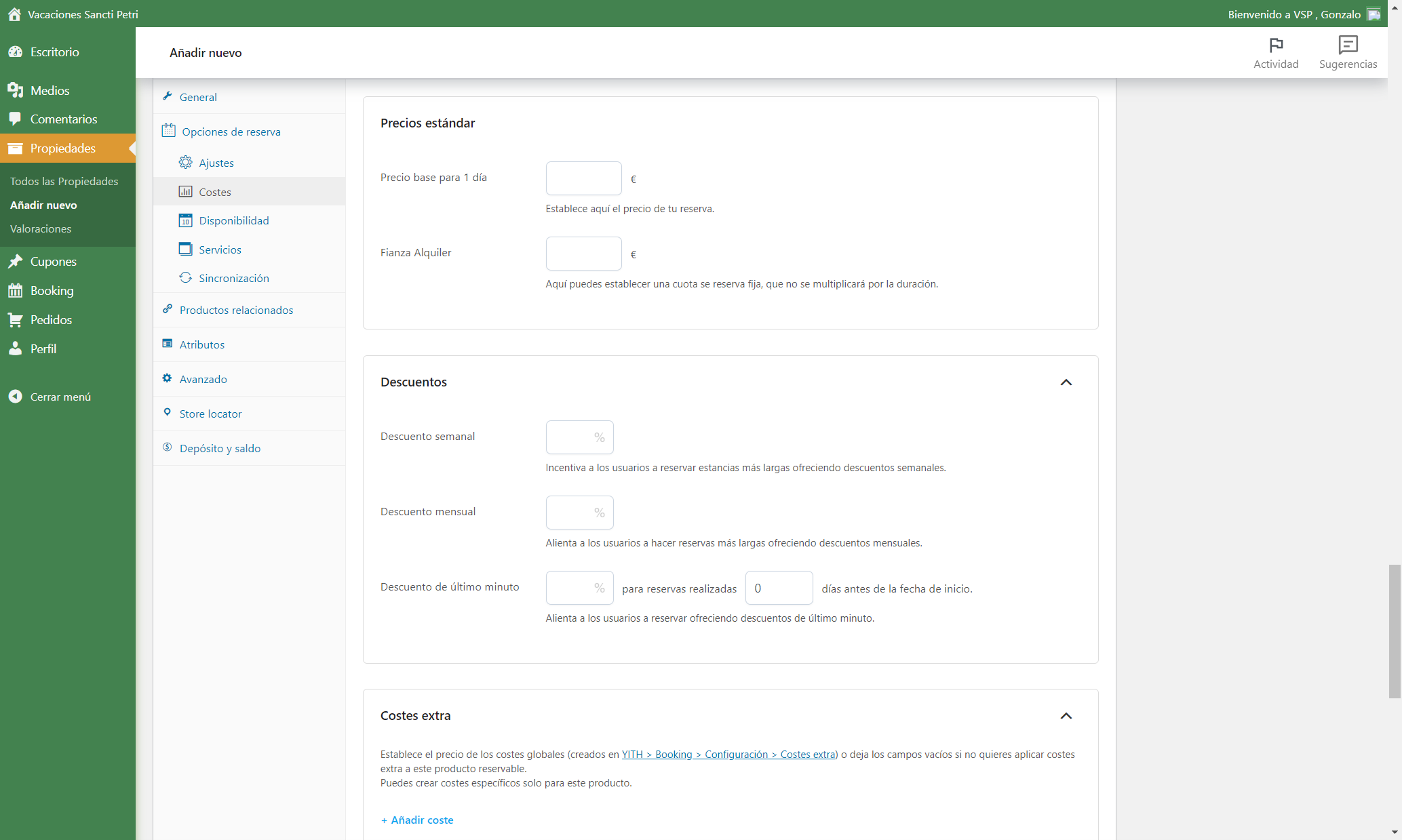Click the días antes field showing 0
Image resolution: width=1402 pixels, height=840 pixels.
[779, 588]
